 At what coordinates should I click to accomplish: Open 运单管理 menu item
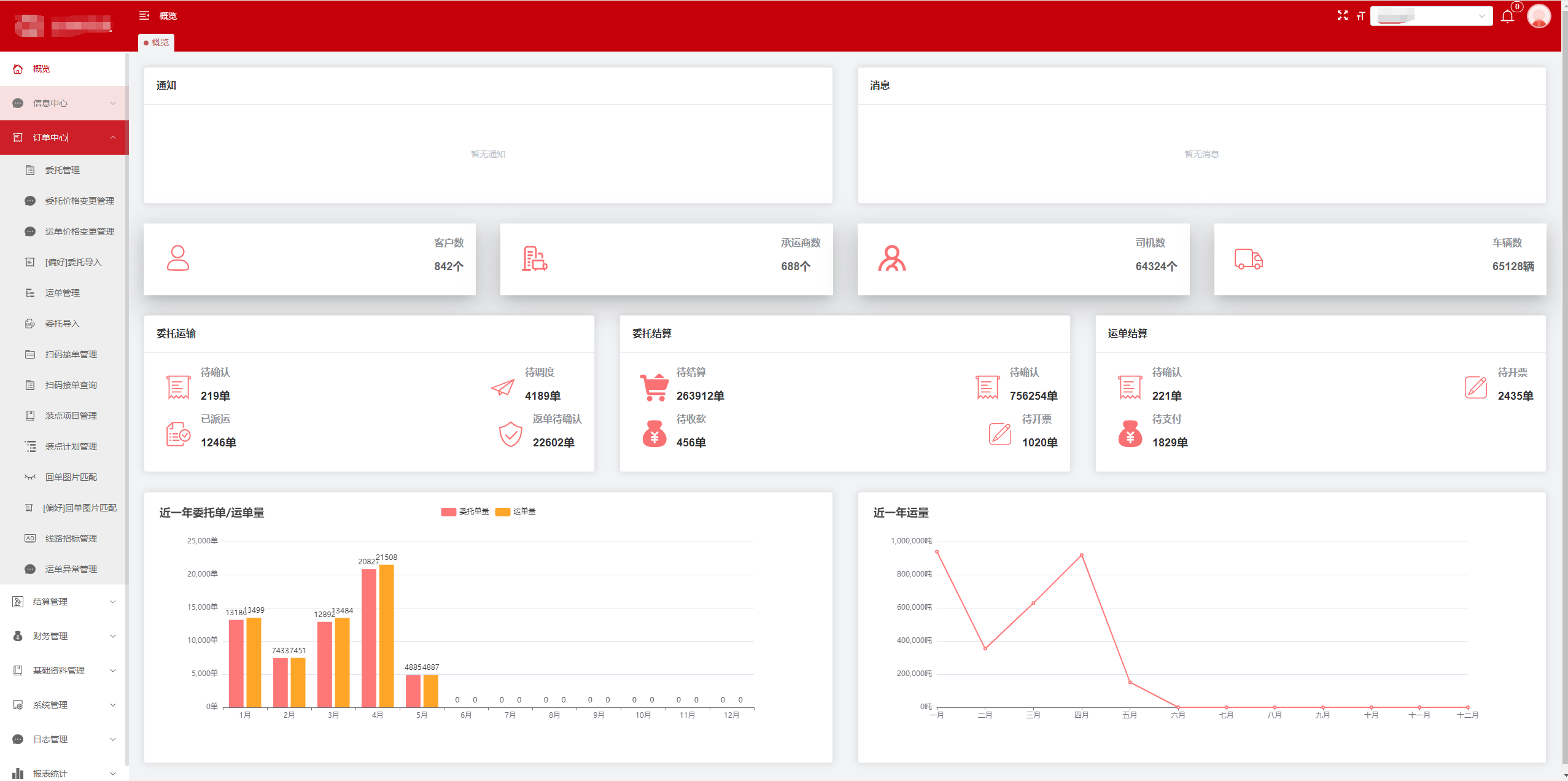click(x=64, y=293)
